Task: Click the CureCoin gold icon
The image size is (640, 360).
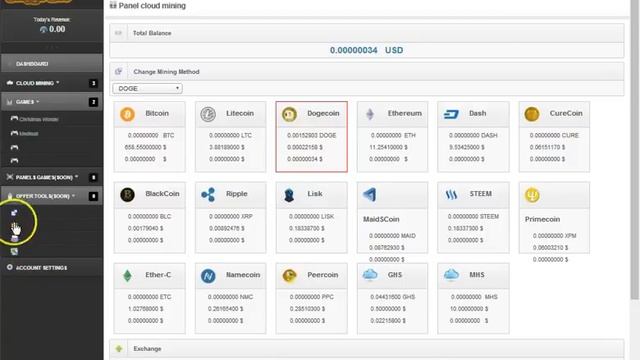Action: (x=532, y=114)
